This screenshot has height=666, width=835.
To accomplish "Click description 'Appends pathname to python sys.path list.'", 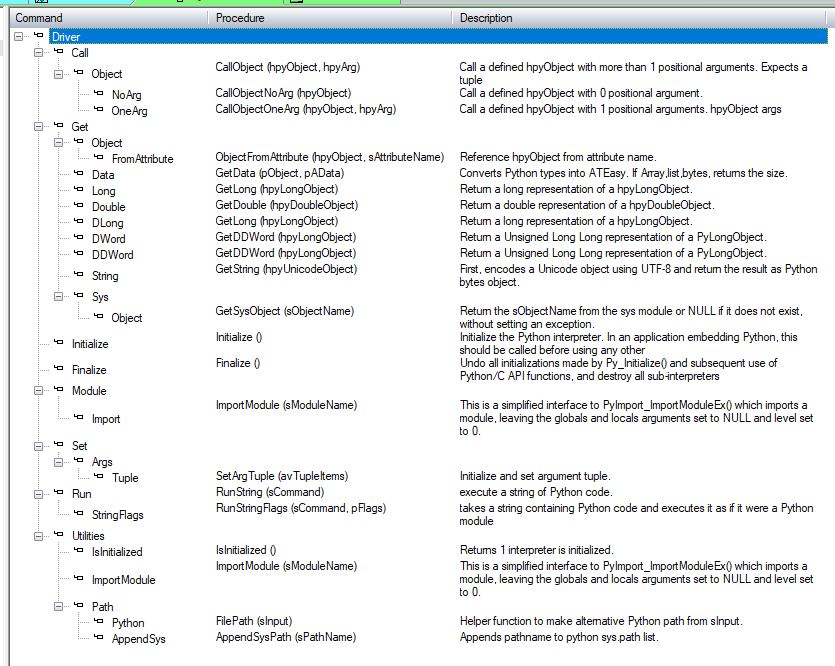I will (x=559, y=636).
